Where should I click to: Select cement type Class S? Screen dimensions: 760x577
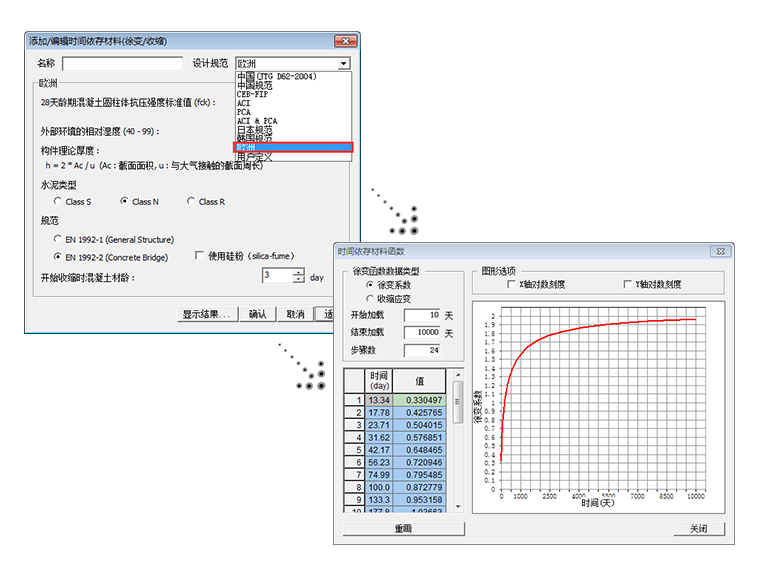(x=58, y=201)
